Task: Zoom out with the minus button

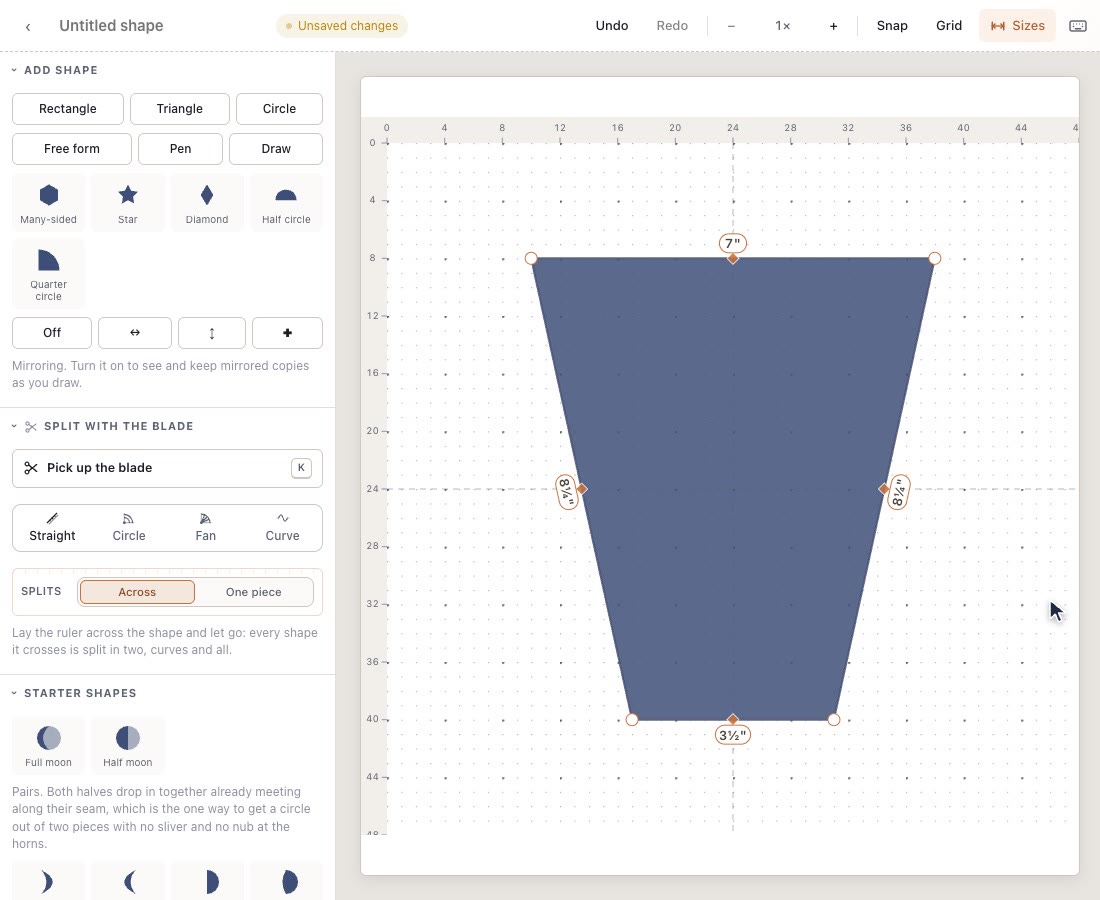Action: (x=731, y=26)
